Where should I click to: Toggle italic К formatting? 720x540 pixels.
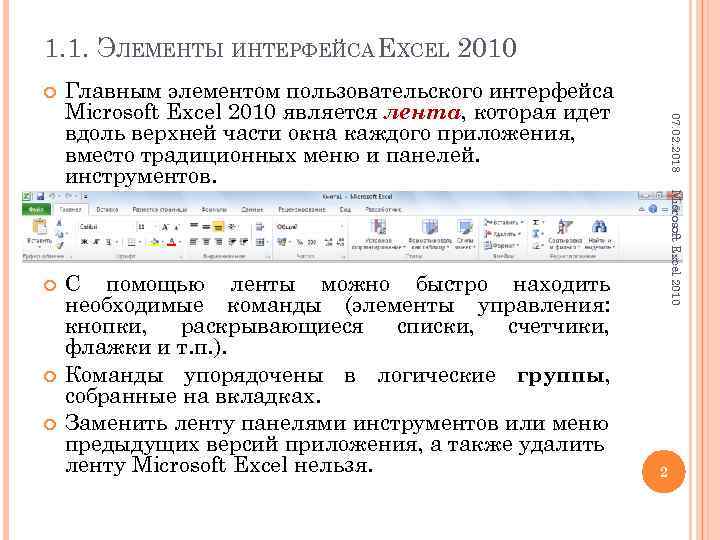96,242
